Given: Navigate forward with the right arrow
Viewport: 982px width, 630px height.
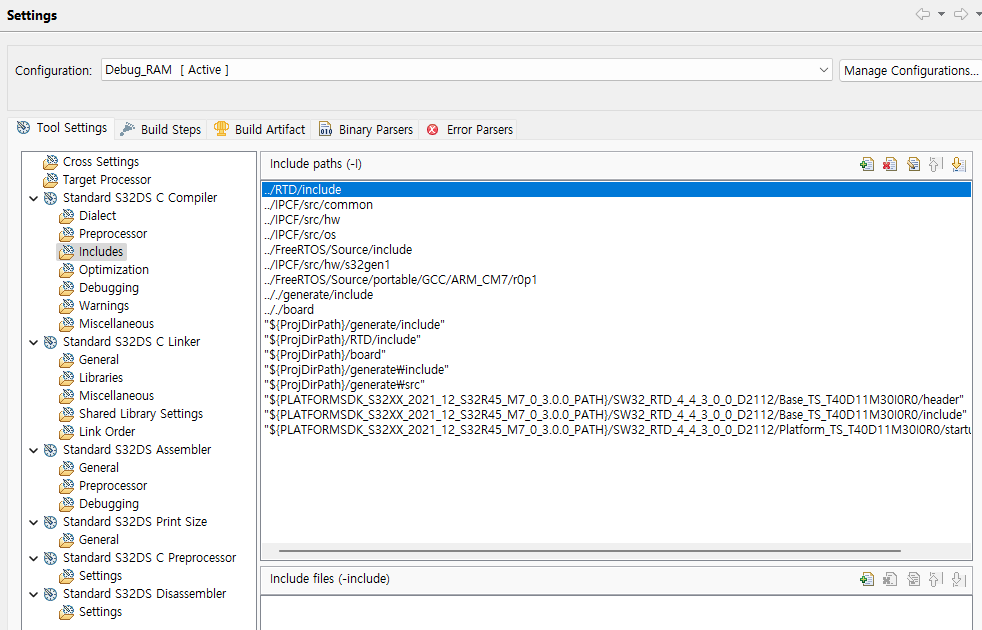Looking at the screenshot, I should 961,14.
